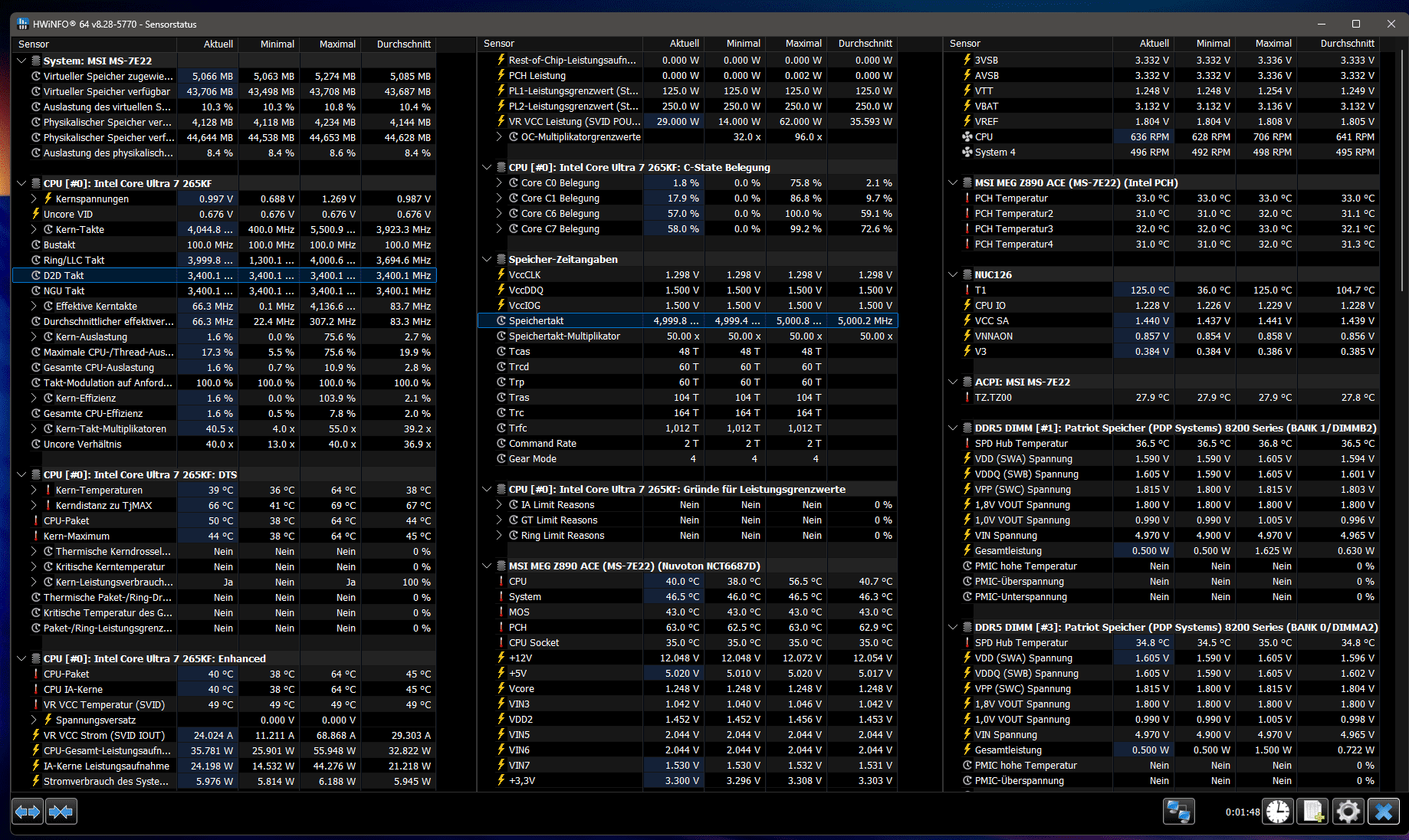Screen dimensions: 1409x840
Task: Click the thermometer icon beside T1
Action: (967, 290)
